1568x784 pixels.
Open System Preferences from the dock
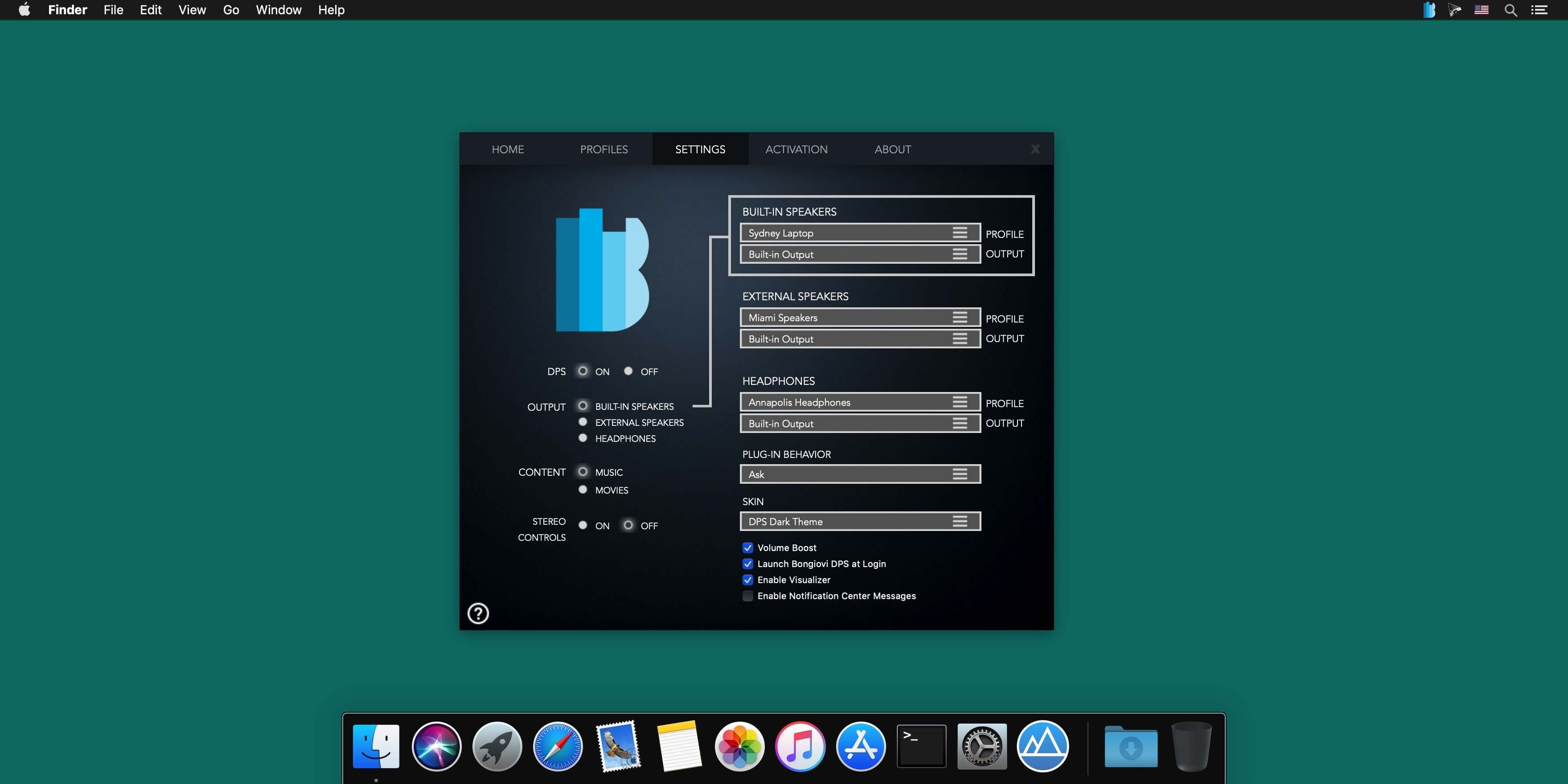point(981,746)
